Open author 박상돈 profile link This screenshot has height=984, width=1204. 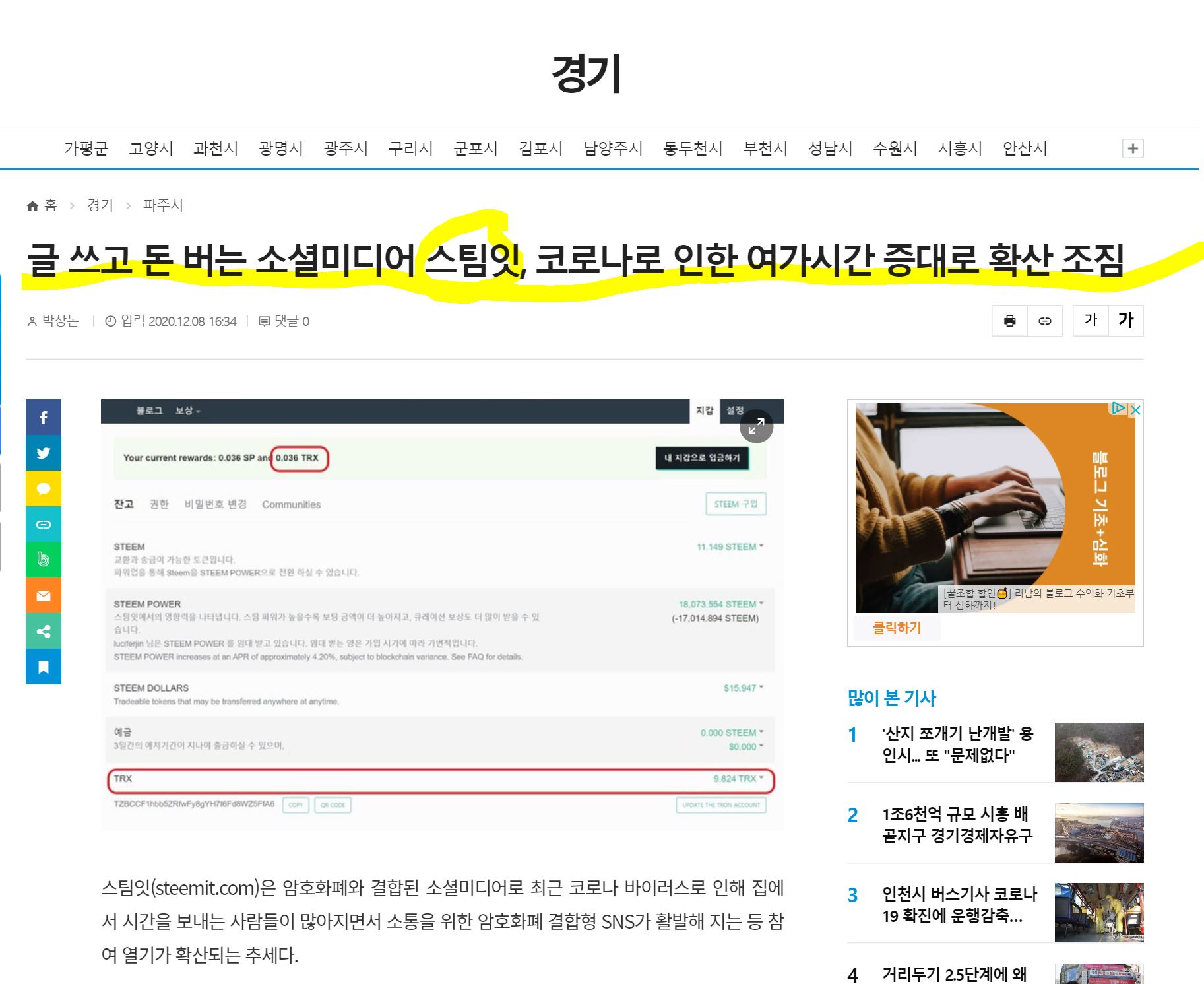(x=60, y=321)
